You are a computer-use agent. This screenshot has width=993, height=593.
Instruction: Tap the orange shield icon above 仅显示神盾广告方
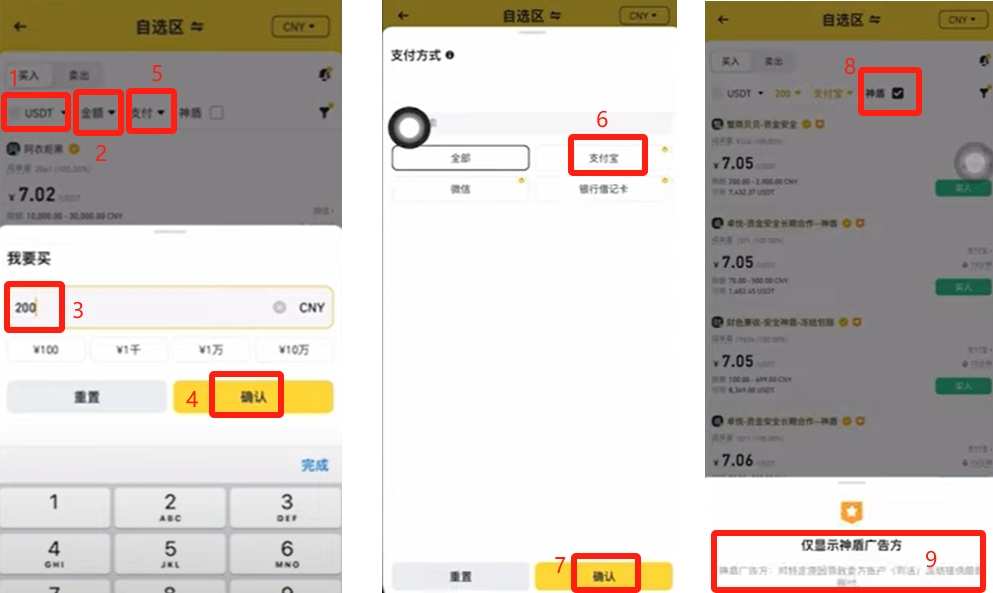[851, 511]
